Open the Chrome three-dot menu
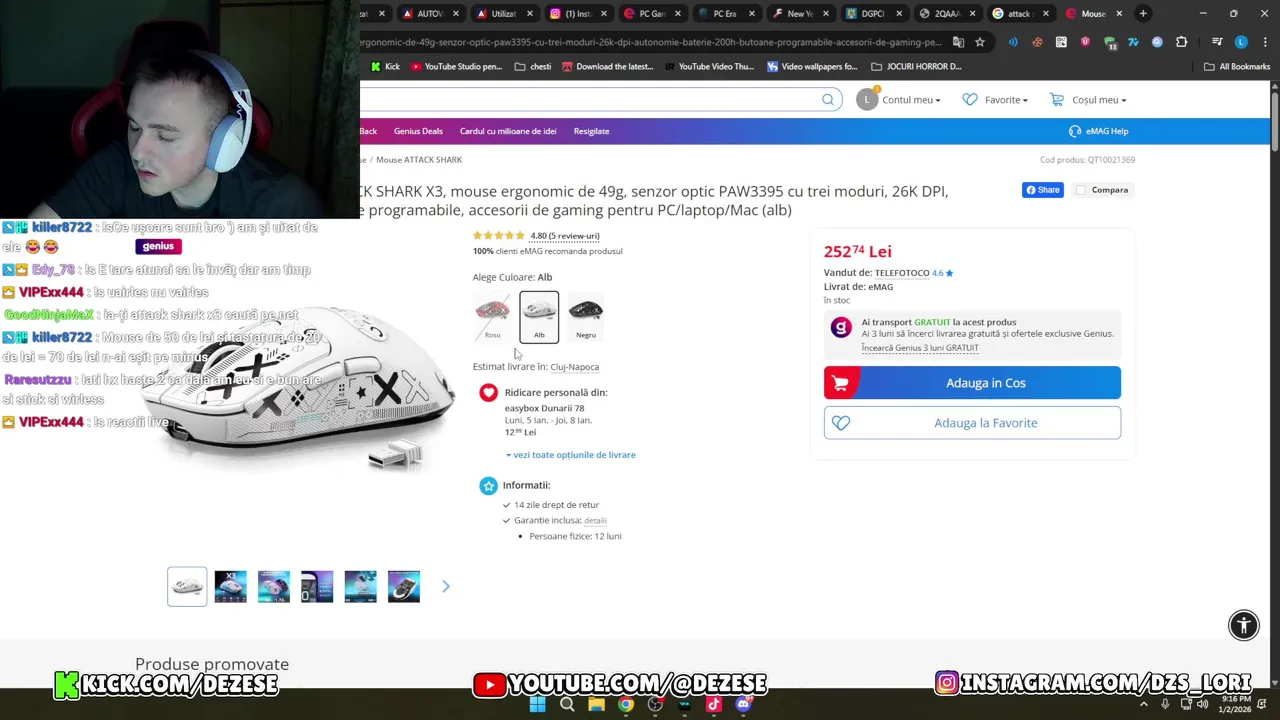The image size is (1280, 720). click(1263, 42)
